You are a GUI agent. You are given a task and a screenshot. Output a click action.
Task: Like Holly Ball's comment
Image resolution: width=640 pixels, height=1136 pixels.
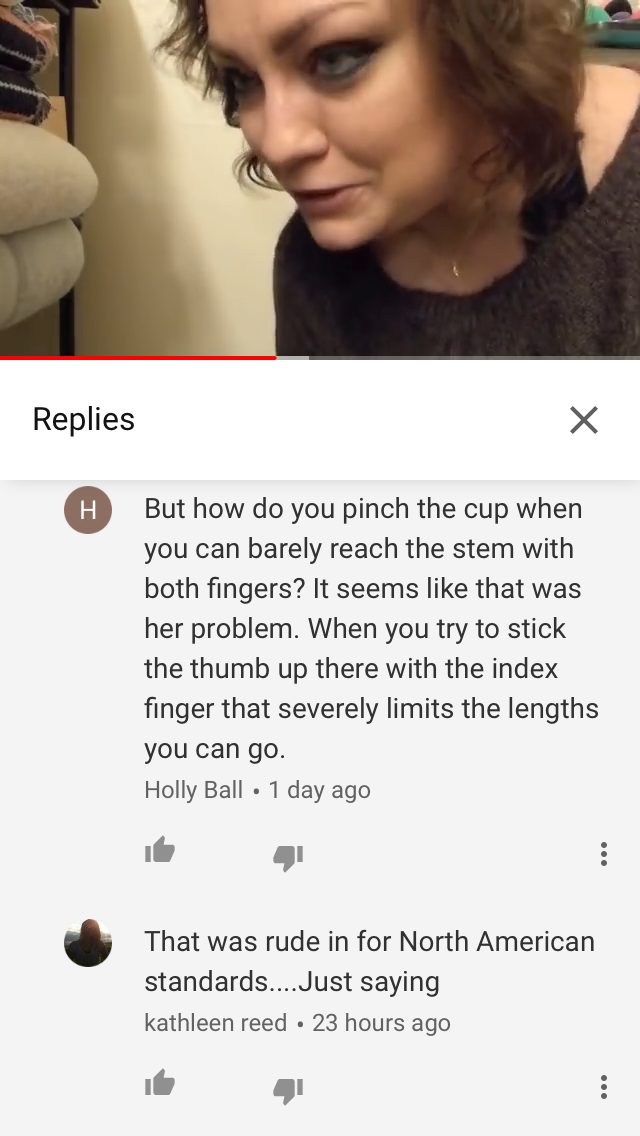point(159,850)
